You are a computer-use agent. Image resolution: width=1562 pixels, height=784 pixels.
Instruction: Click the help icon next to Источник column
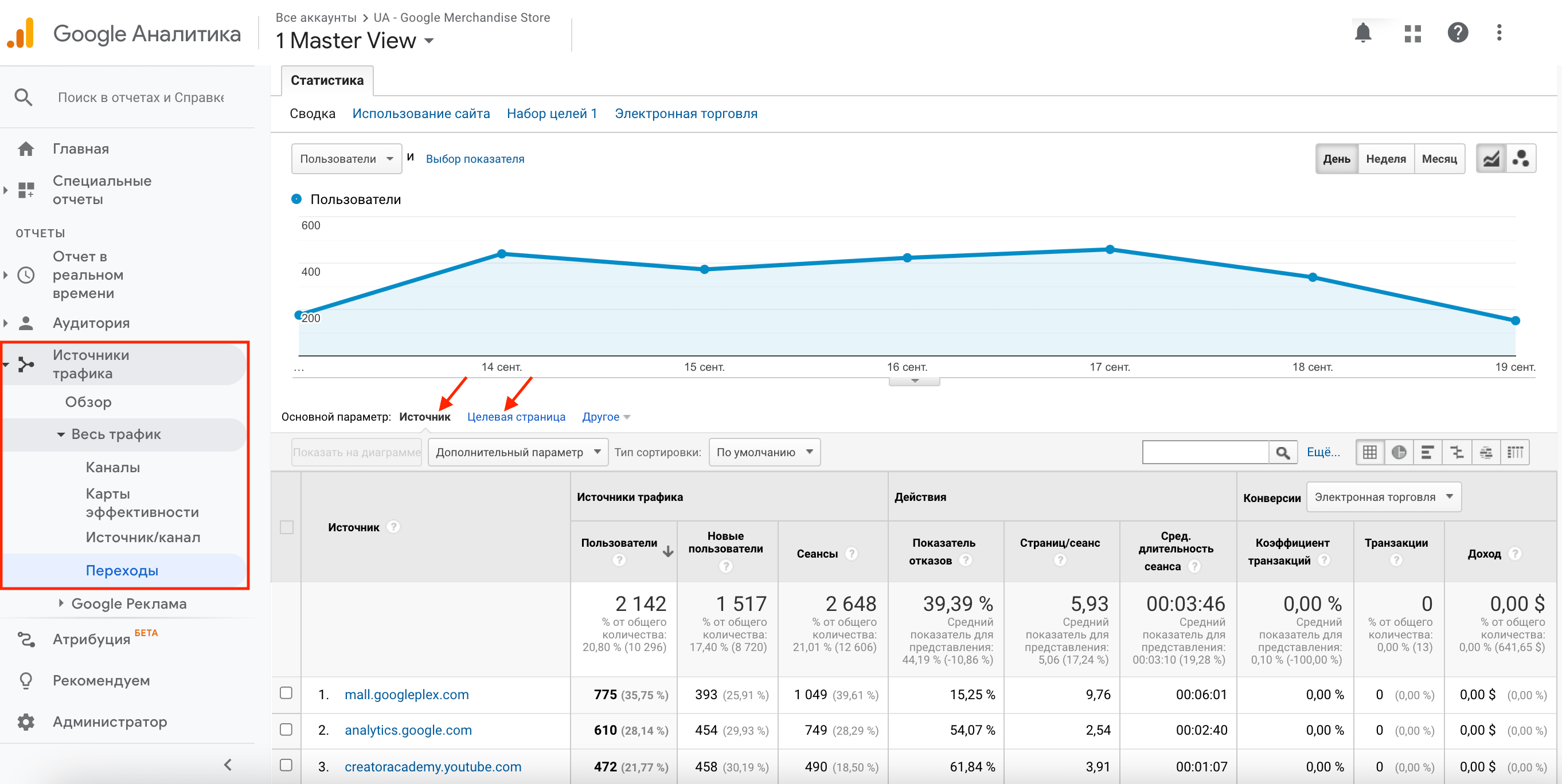tap(393, 527)
